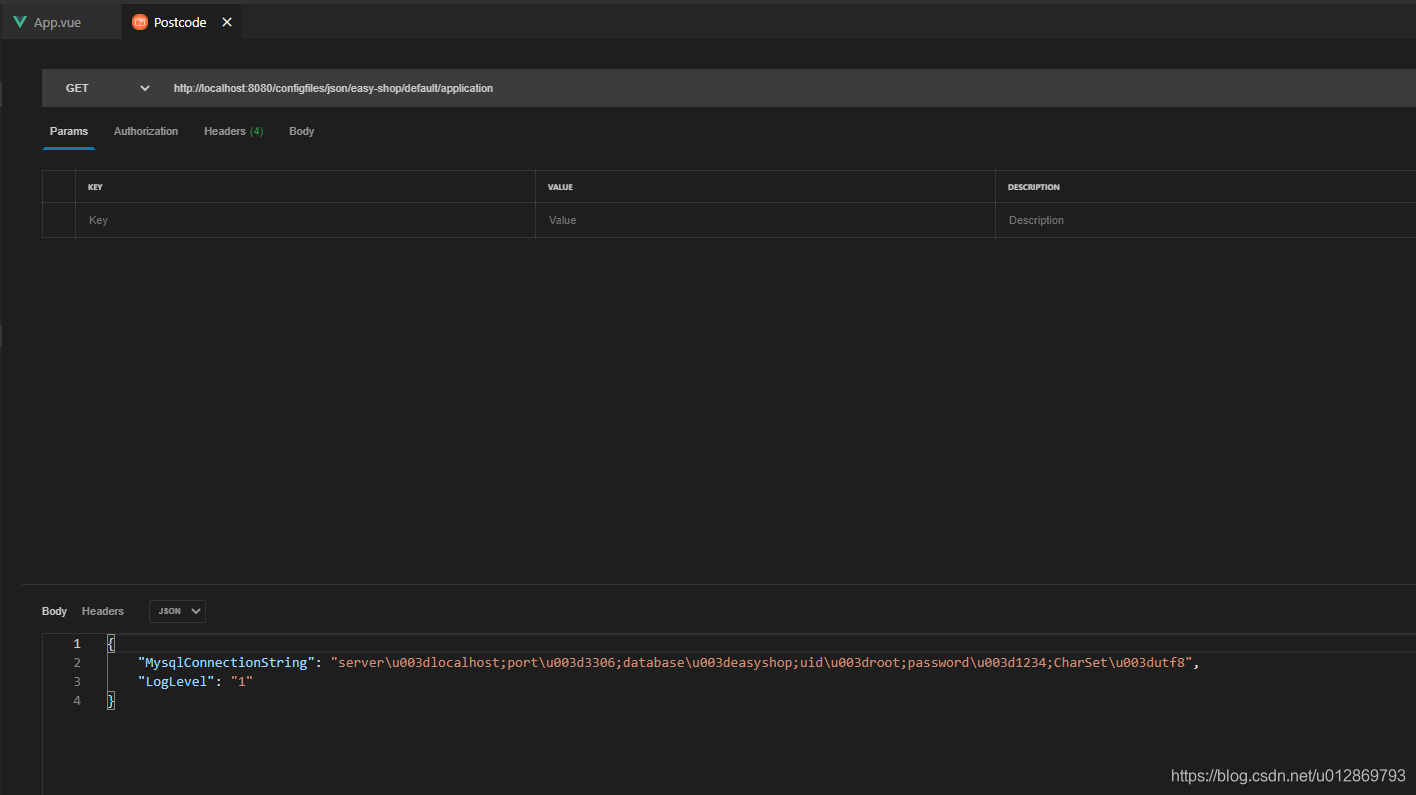Click line number 4 in response
This screenshot has height=795, width=1416.
coord(77,700)
